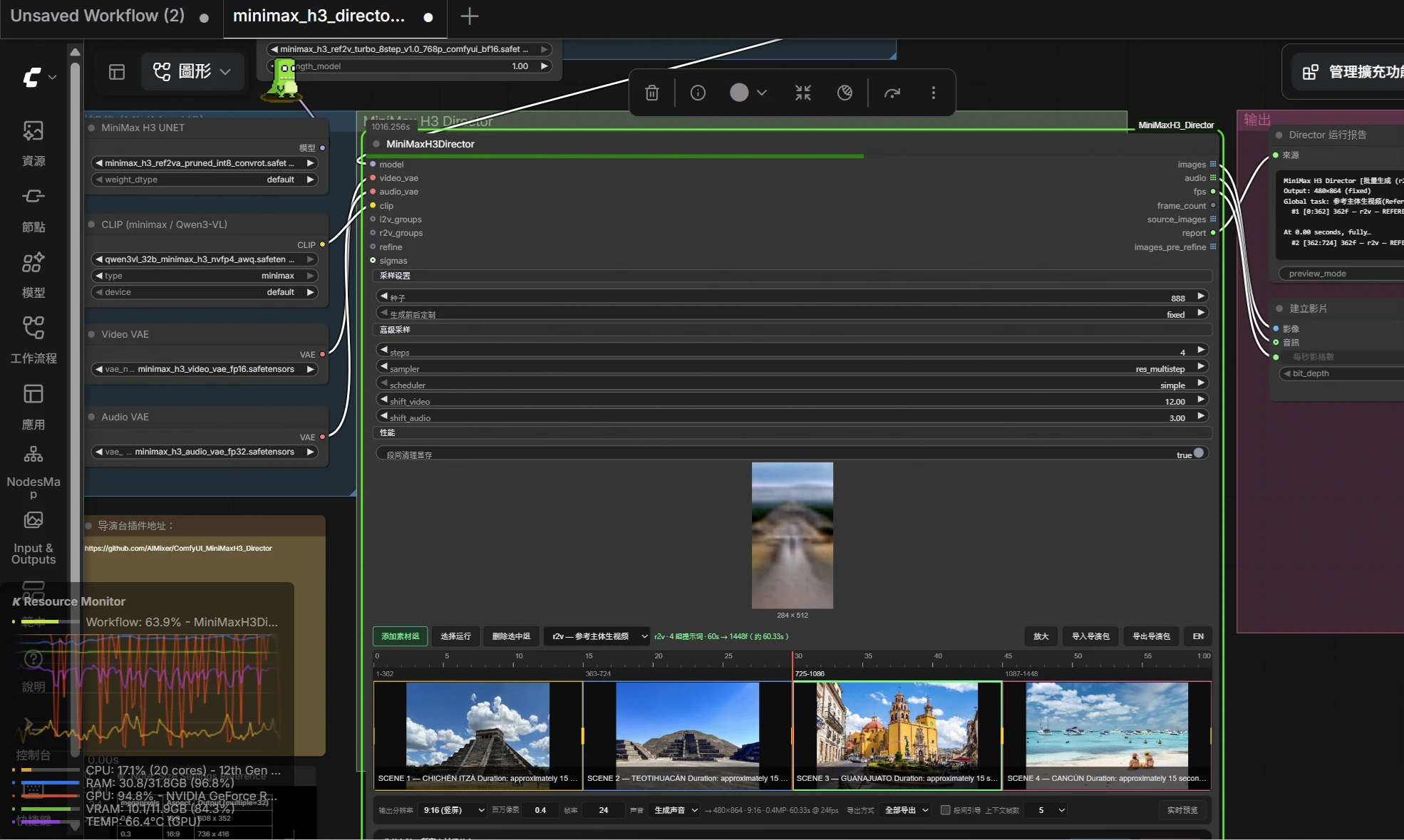
Task: Open the Input & Outputs sidebar panel
Action: (x=33, y=538)
